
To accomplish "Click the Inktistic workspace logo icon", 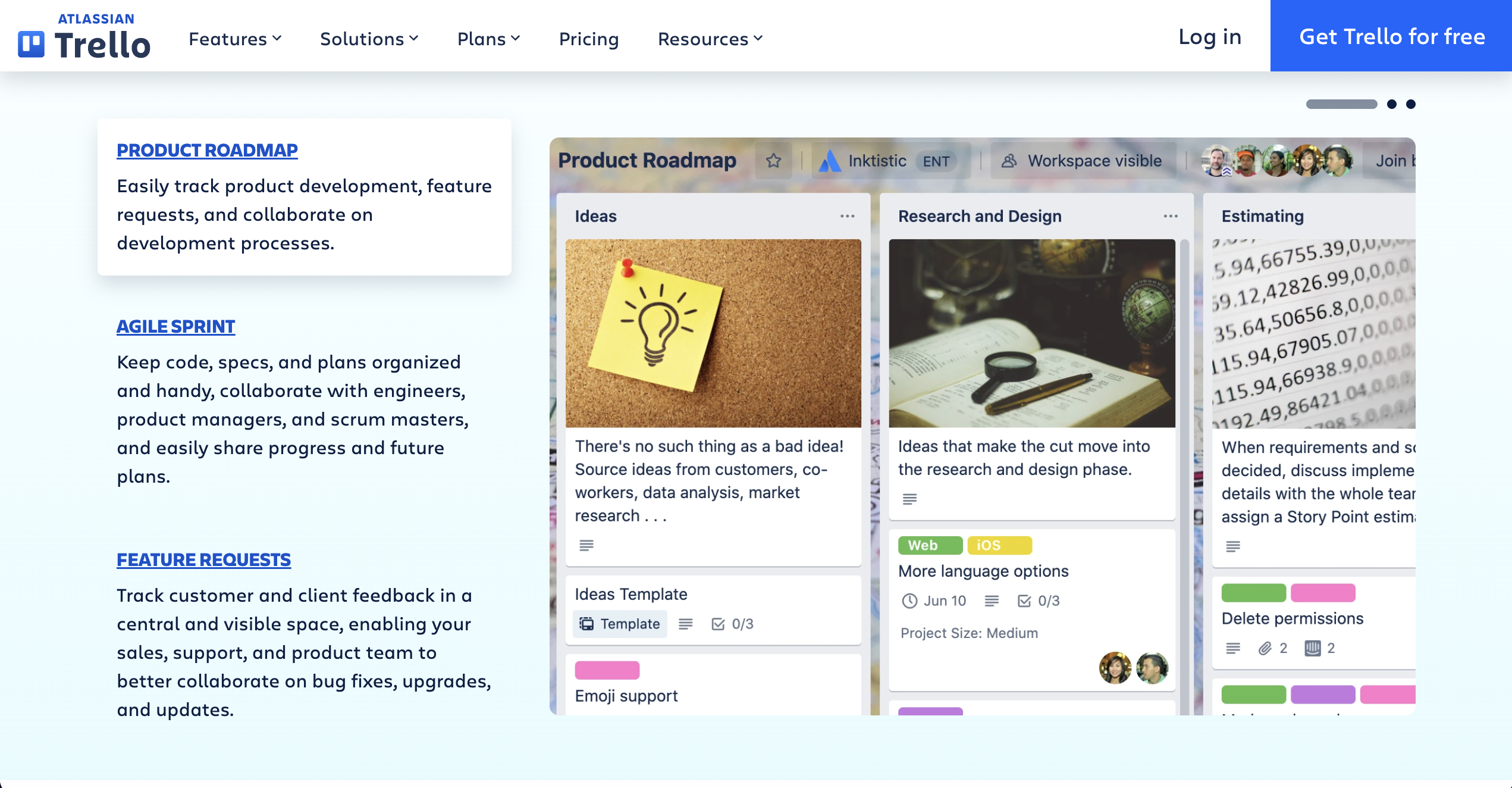I will pyautogui.click(x=830, y=161).
